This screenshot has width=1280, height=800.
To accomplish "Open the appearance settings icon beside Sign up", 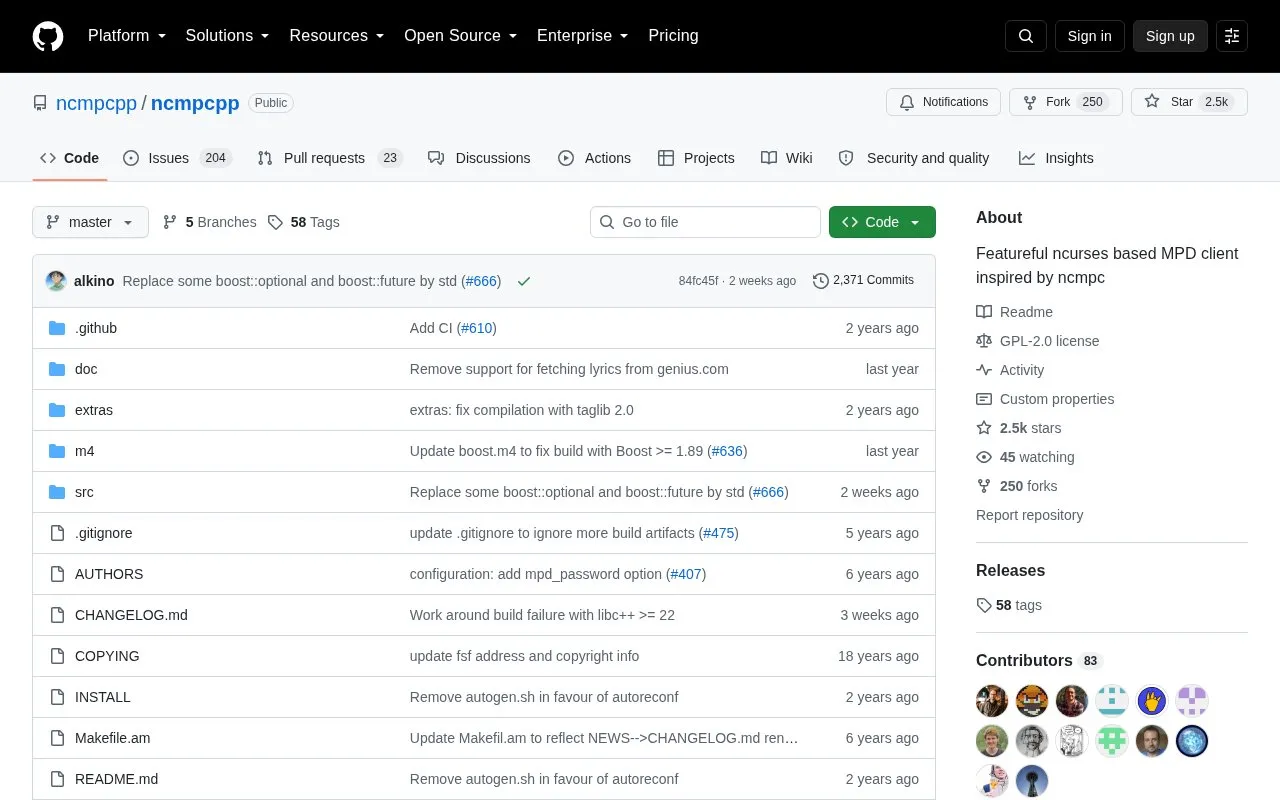I will (x=1232, y=36).
